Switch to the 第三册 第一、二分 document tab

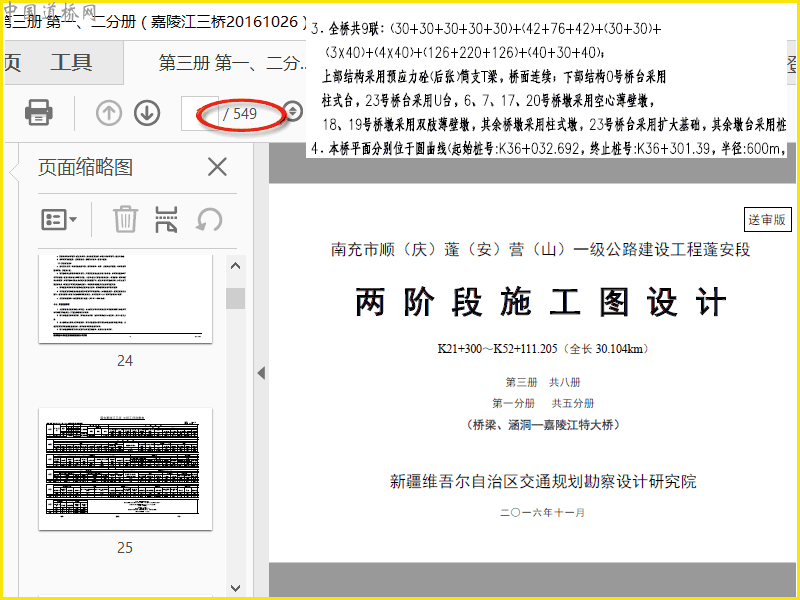tap(232, 63)
